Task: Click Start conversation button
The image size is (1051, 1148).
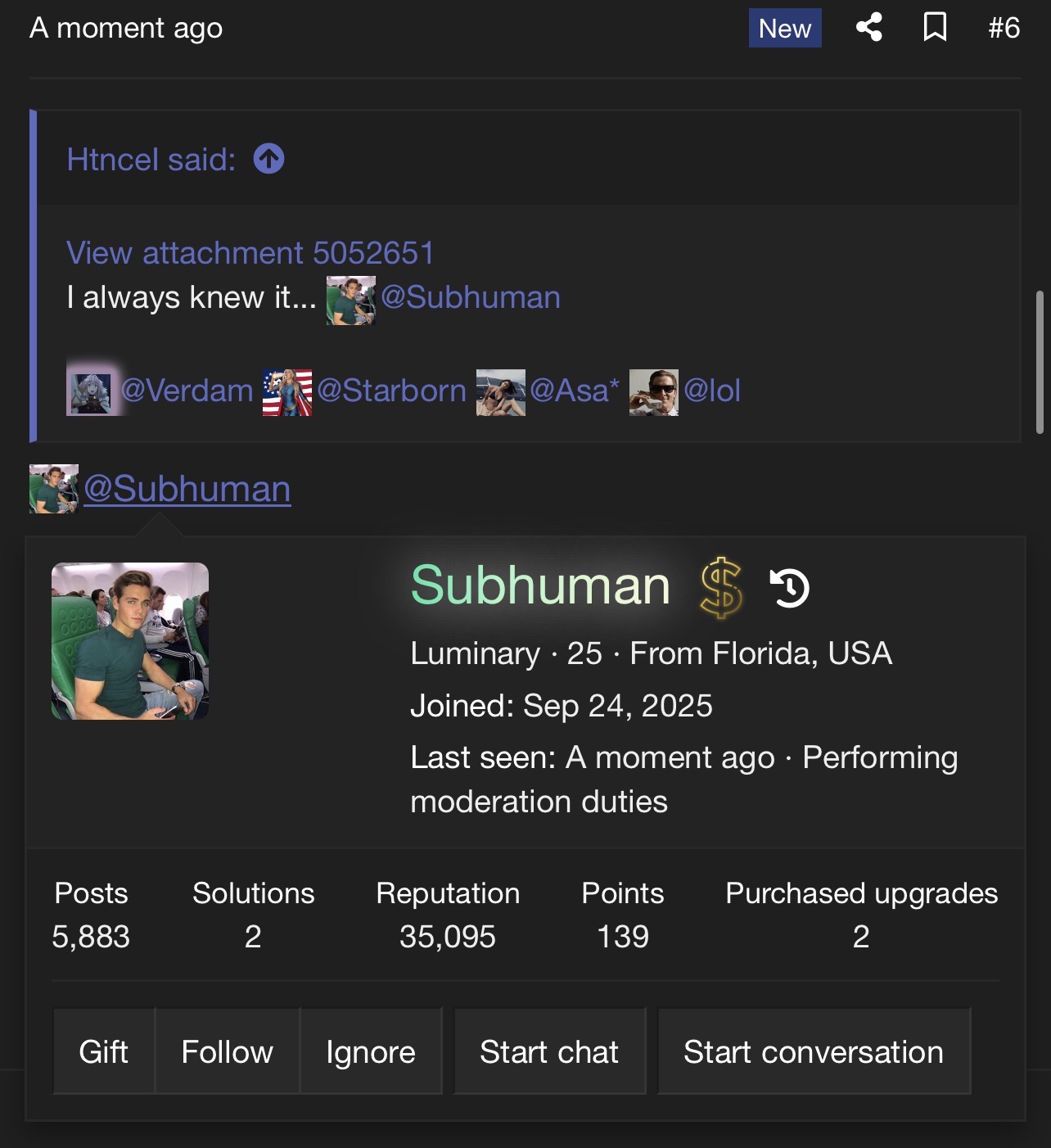Action: [x=814, y=1051]
